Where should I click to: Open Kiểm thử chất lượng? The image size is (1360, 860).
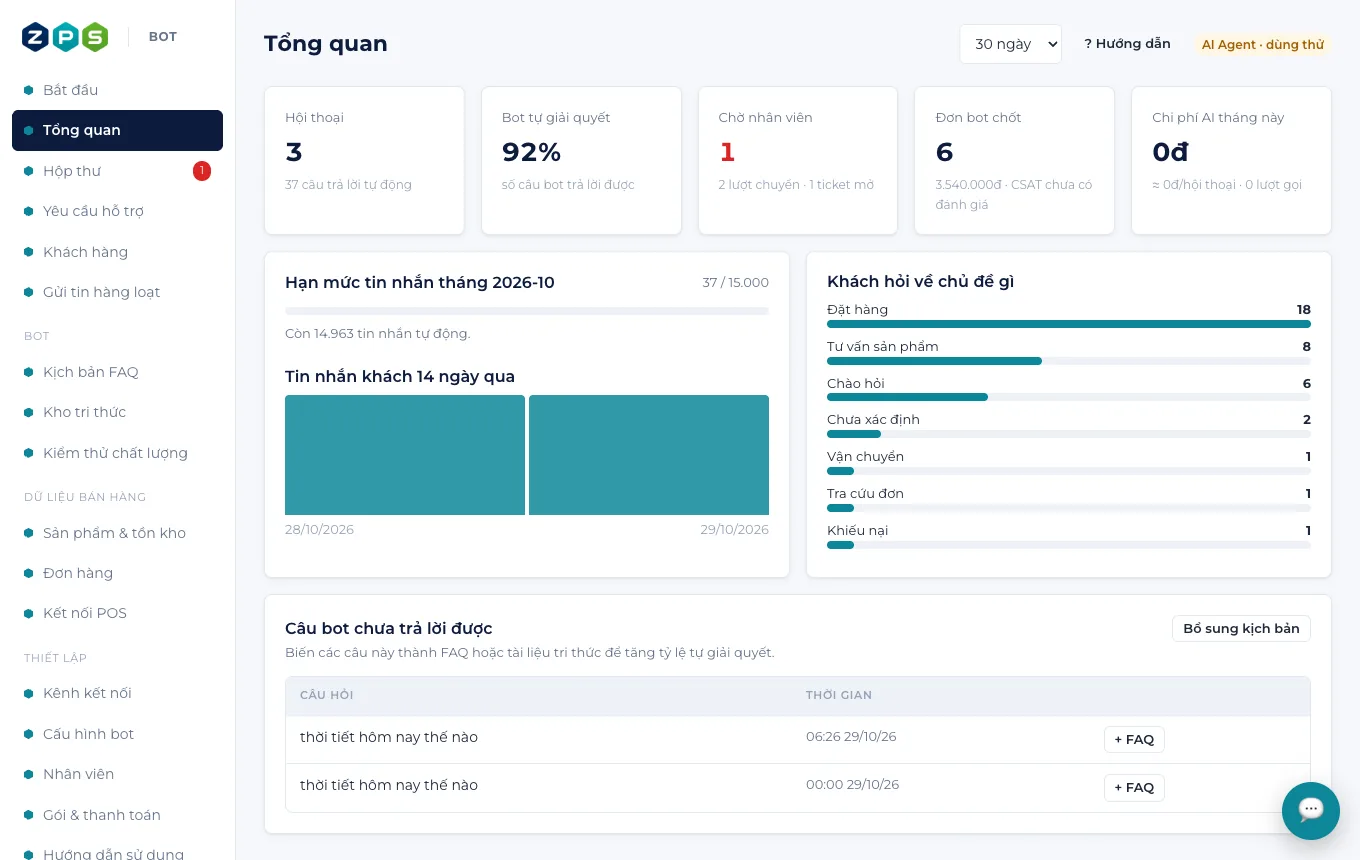click(117, 453)
